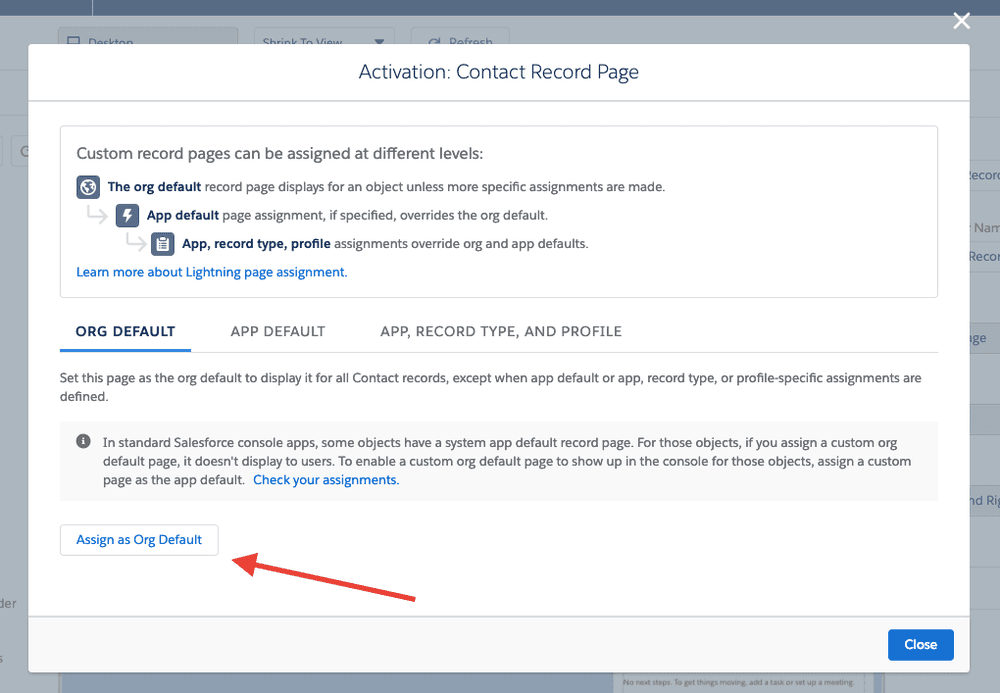Click Assign as Org Default
This screenshot has width=1000, height=693.
(x=138, y=539)
